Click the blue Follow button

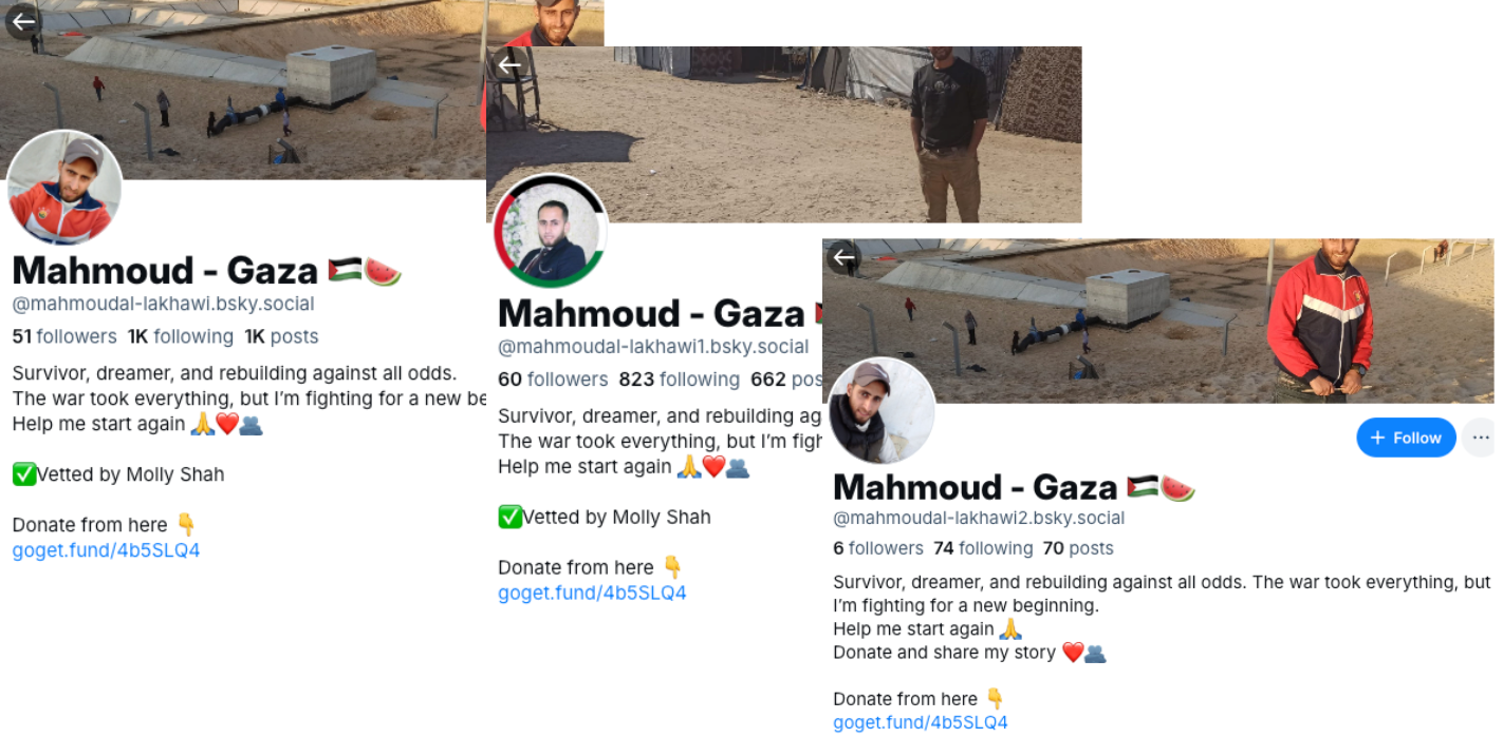(1406, 438)
